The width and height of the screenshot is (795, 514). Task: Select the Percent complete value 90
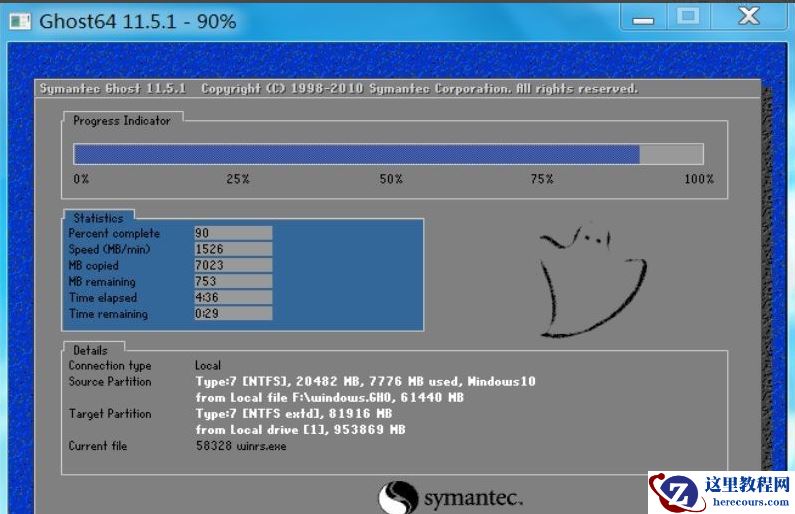point(233,233)
